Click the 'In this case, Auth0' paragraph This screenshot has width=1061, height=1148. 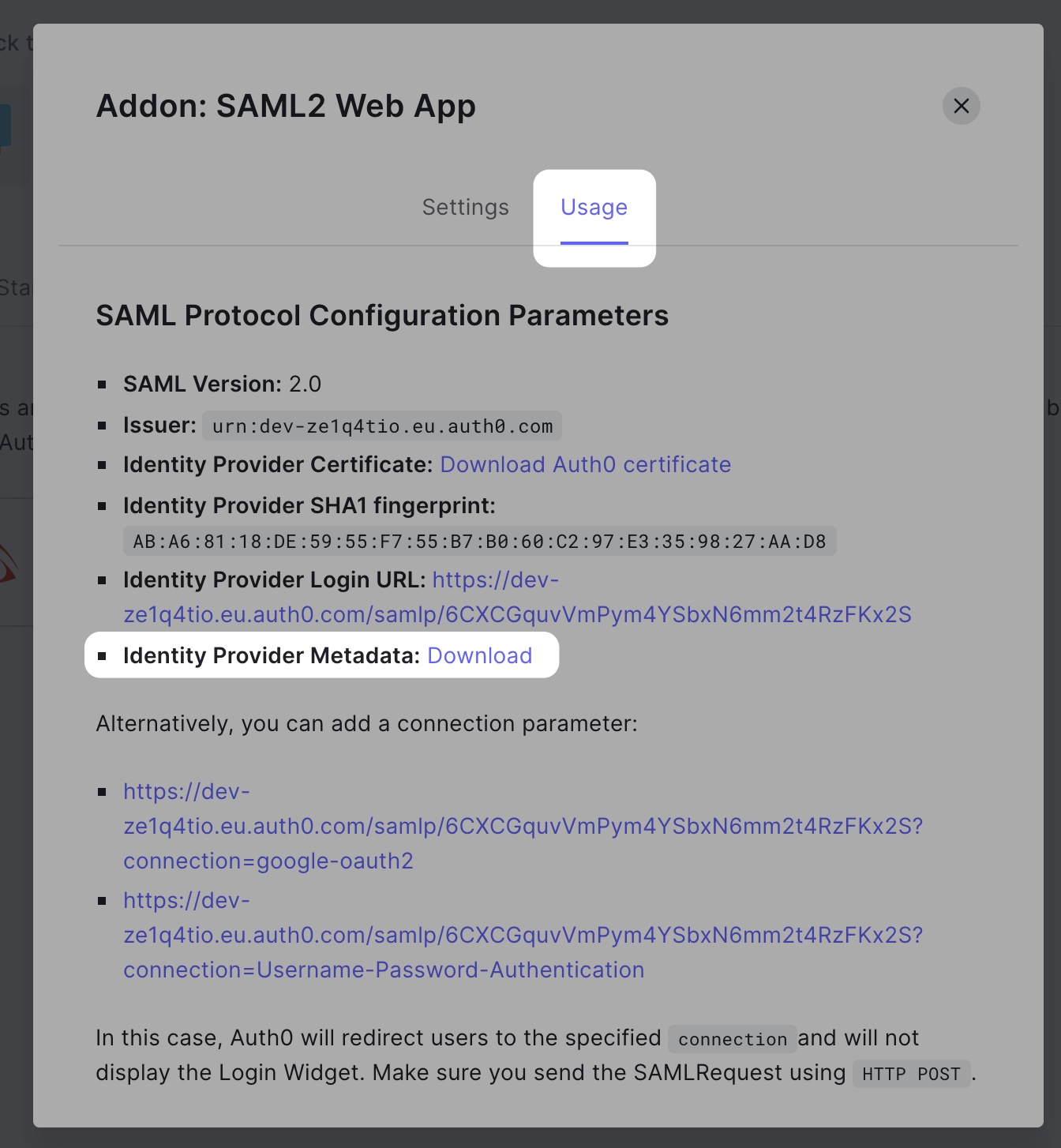point(536,1056)
